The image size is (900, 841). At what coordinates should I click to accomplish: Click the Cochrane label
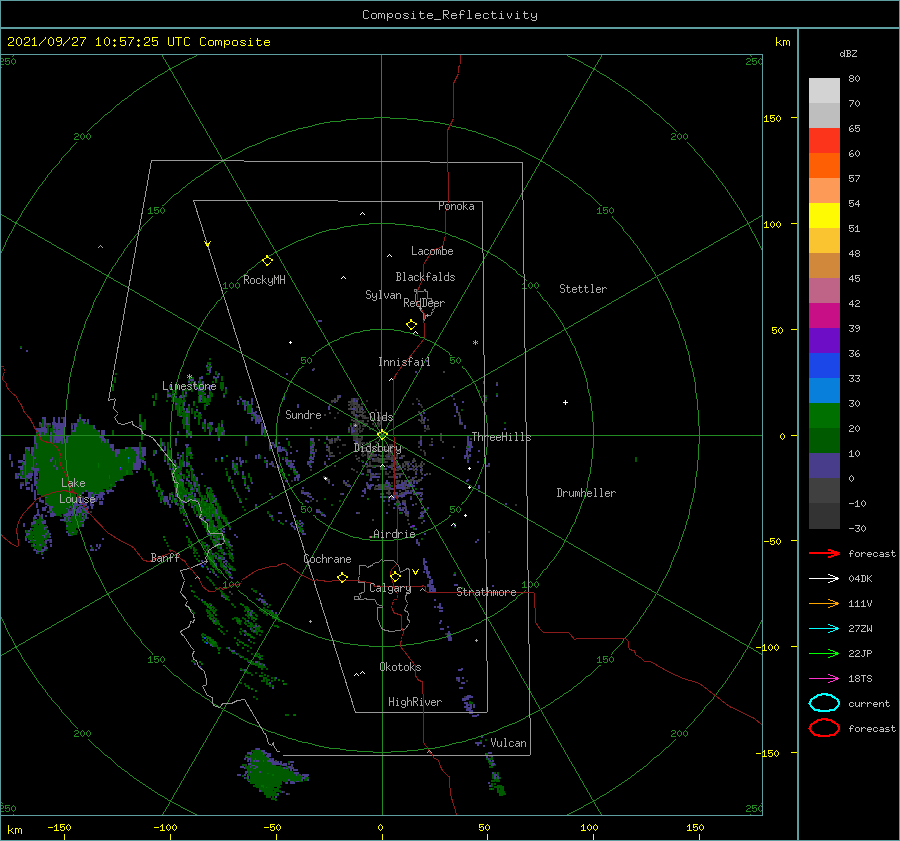[x=327, y=559]
